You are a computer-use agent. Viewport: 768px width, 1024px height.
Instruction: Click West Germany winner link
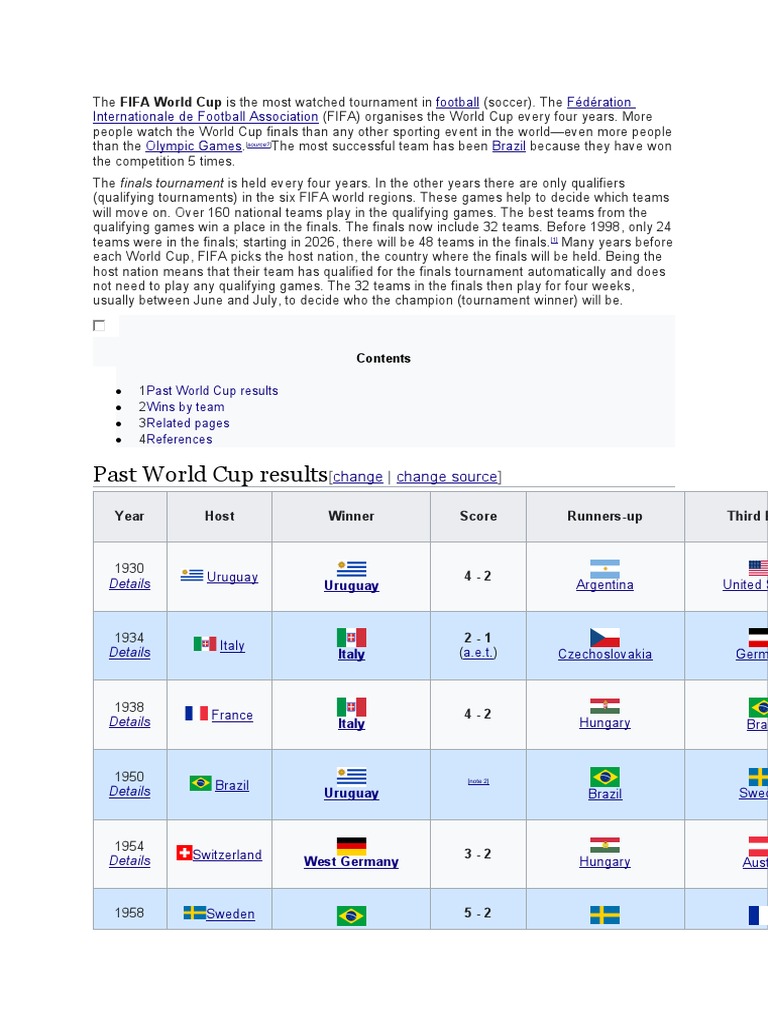(x=351, y=861)
